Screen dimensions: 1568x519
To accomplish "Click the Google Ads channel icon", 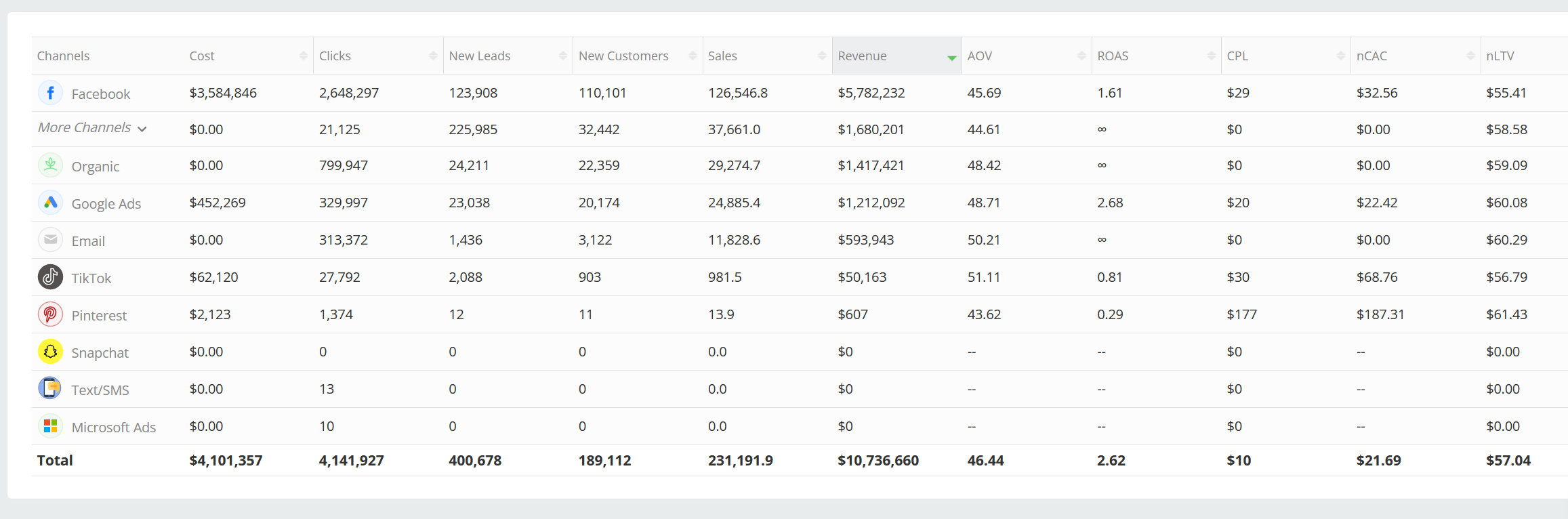I will [50, 203].
